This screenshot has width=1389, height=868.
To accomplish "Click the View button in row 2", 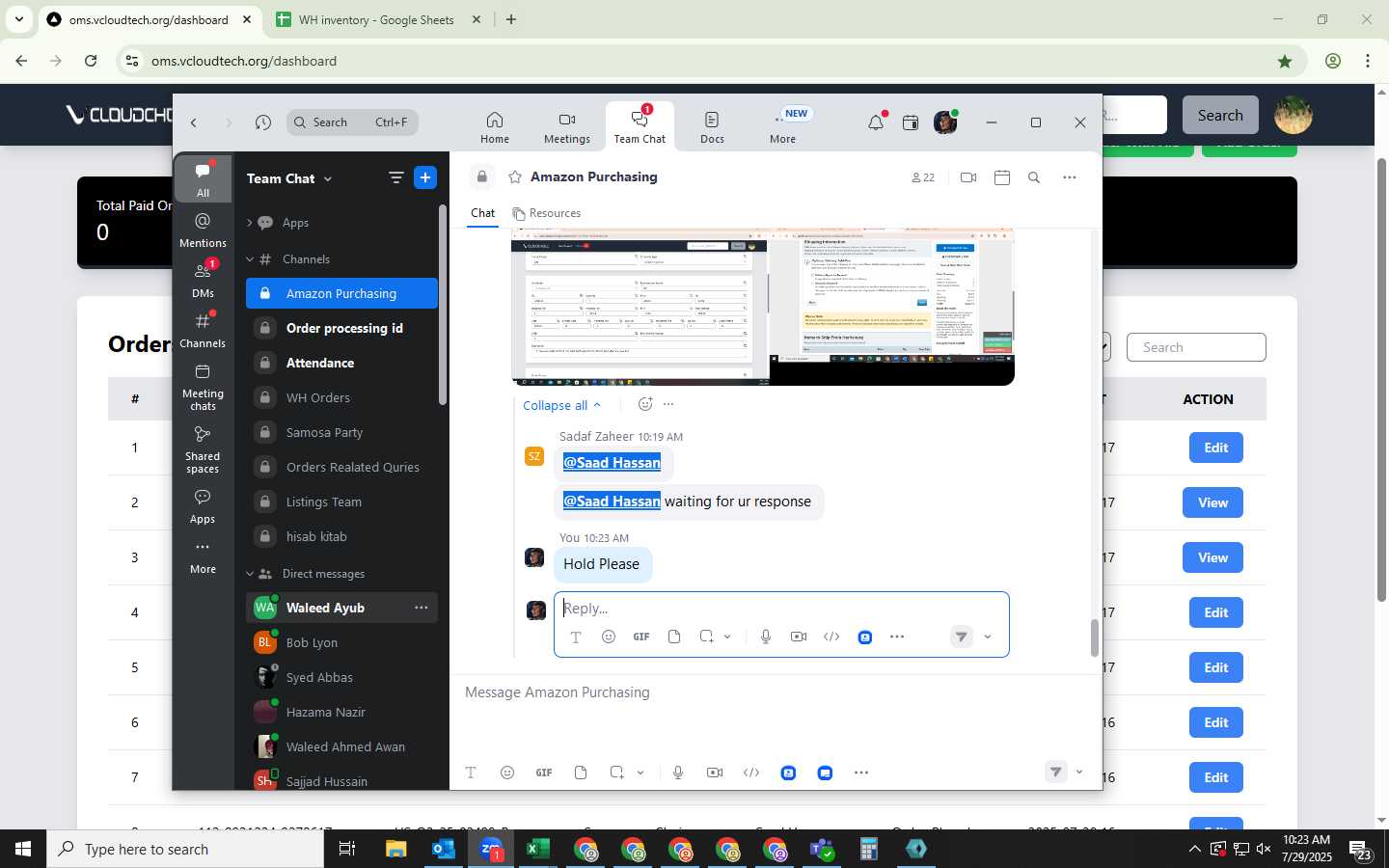I will point(1212,502).
